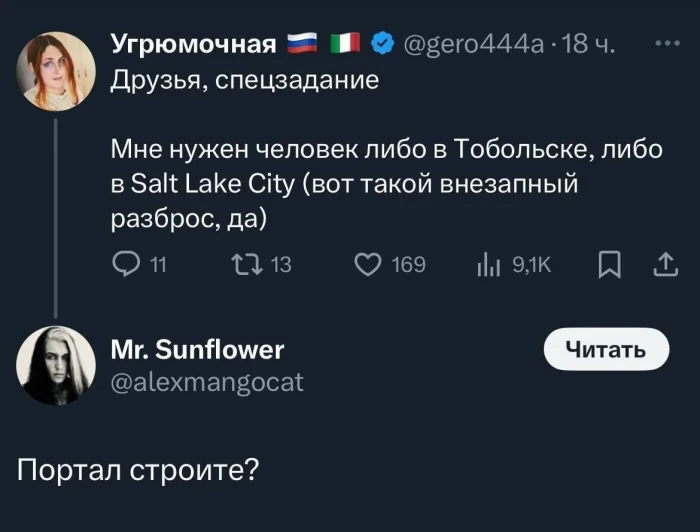Image resolution: width=700 pixels, height=532 pixels.
Task: Click the reply text Портал строите?
Action: [138, 469]
